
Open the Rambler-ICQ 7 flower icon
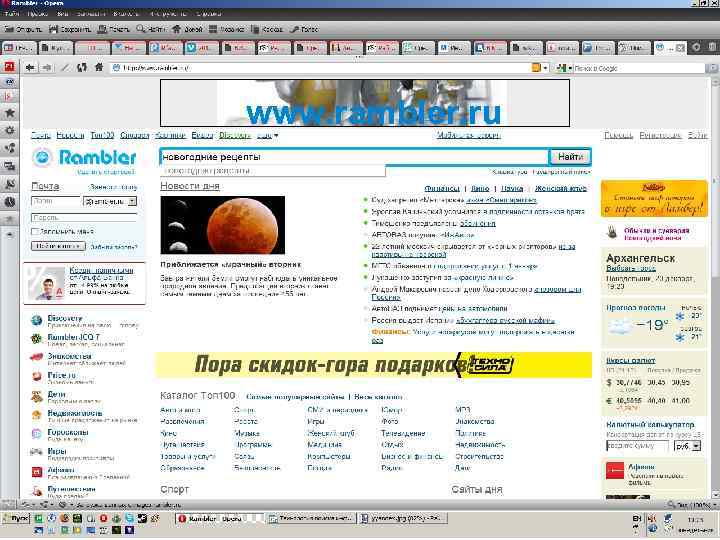36,339
